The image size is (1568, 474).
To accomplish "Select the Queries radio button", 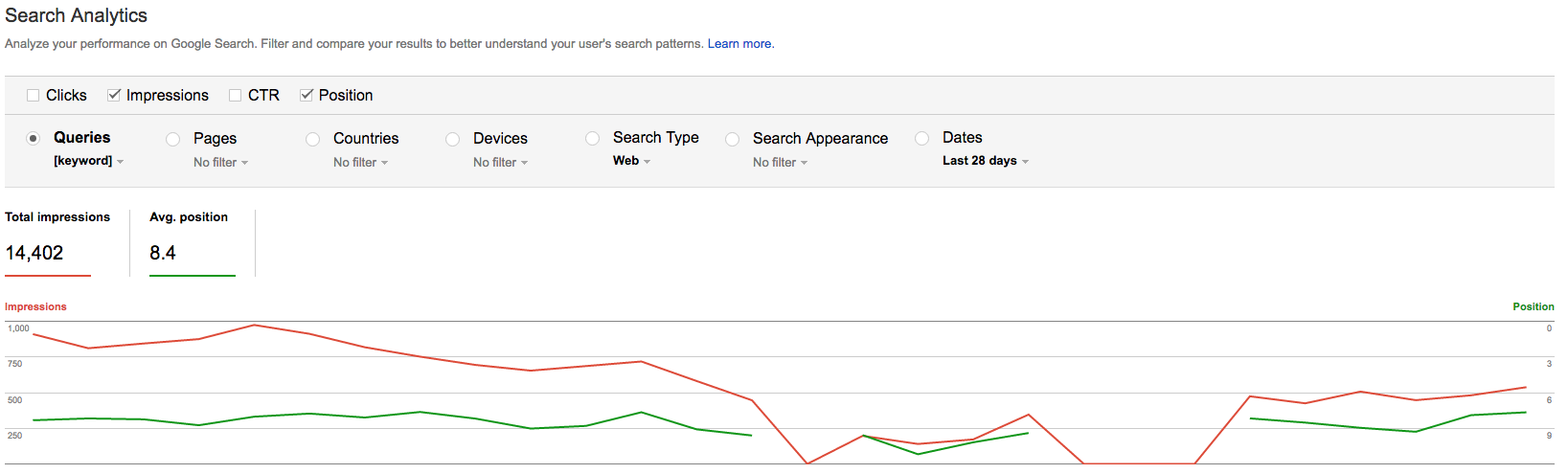I will 34,138.
